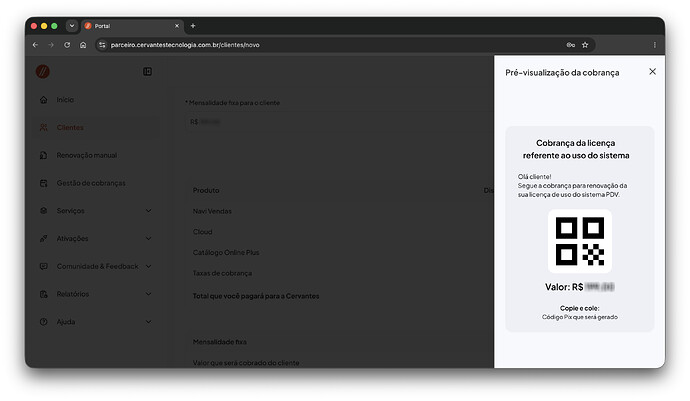
Task: Click the macOS yellow minimize window button
Action: [x=44, y=26]
